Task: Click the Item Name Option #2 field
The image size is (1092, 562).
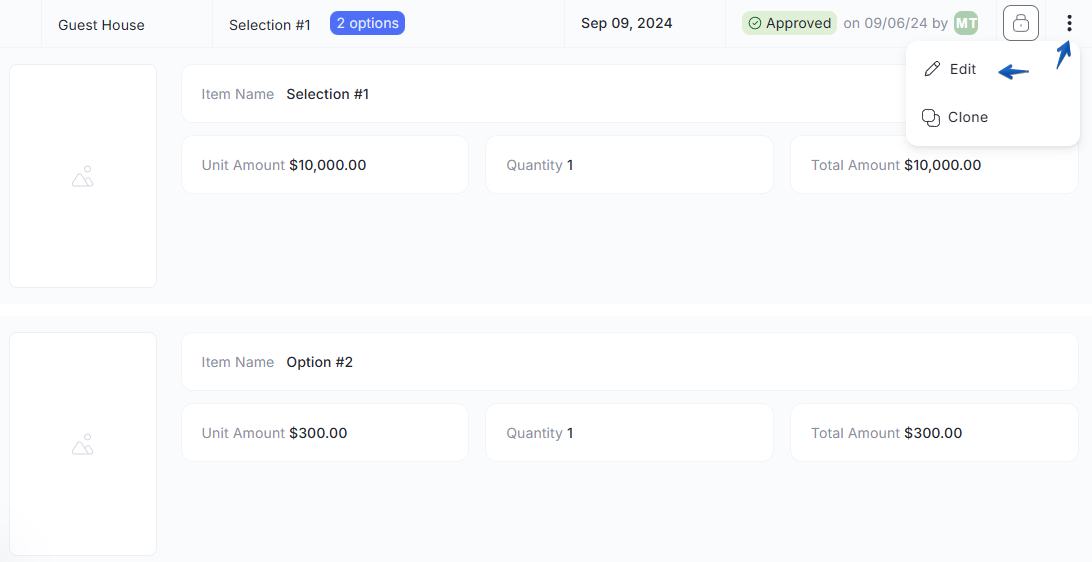Action: click(x=630, y=362)
